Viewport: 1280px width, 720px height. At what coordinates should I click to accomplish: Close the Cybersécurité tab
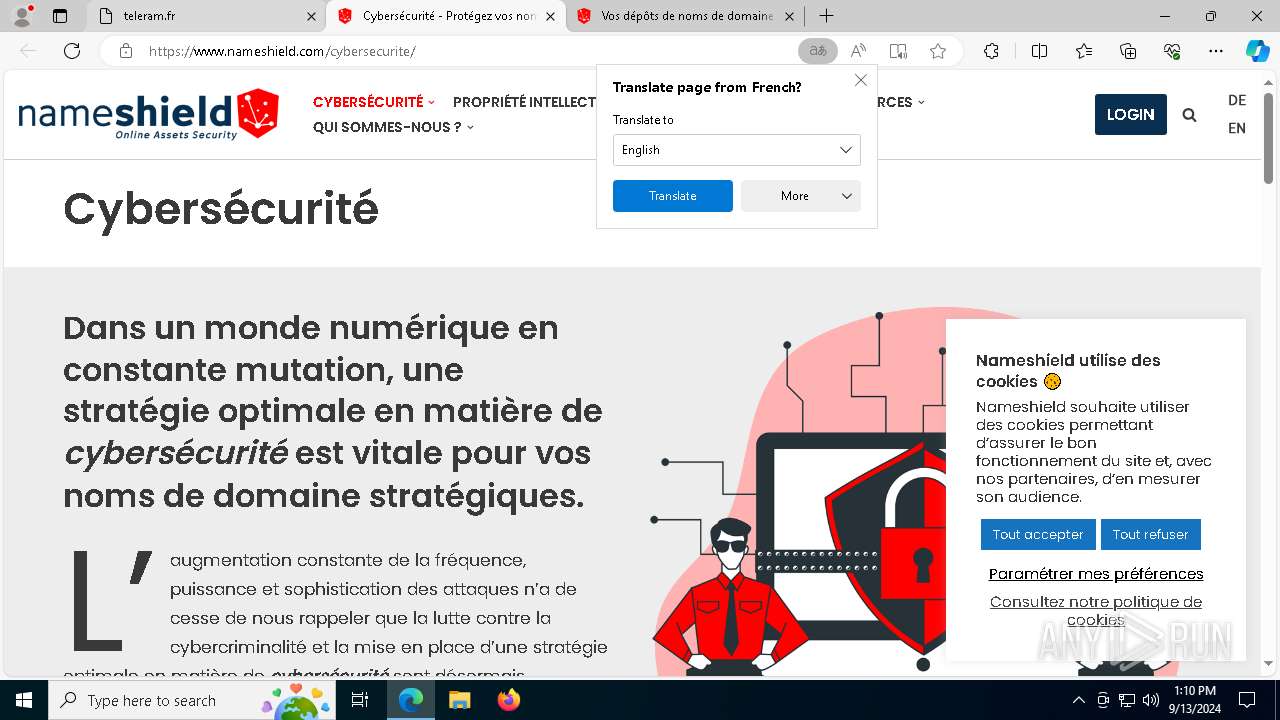[551, 16]
